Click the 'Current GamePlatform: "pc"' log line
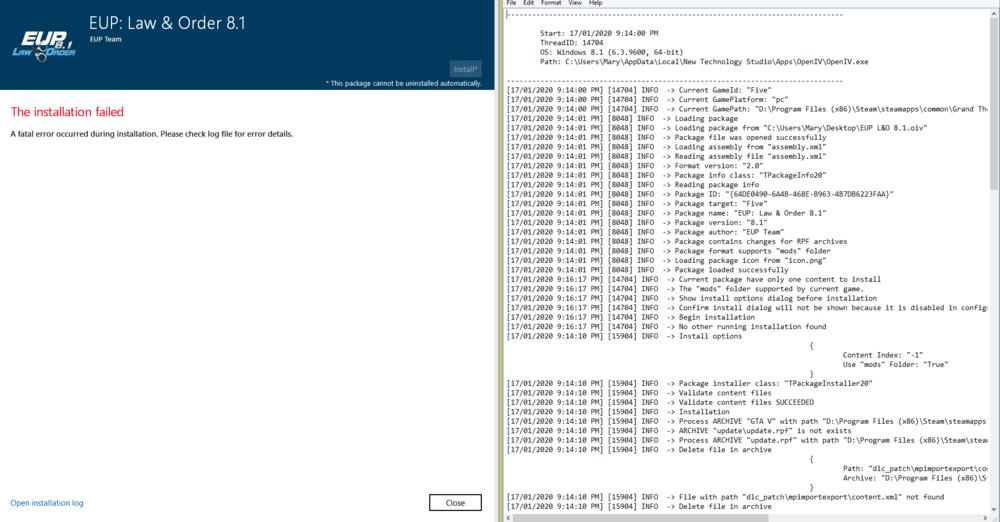The width and height of the screenshot is (1000, 522). point(647,100)
